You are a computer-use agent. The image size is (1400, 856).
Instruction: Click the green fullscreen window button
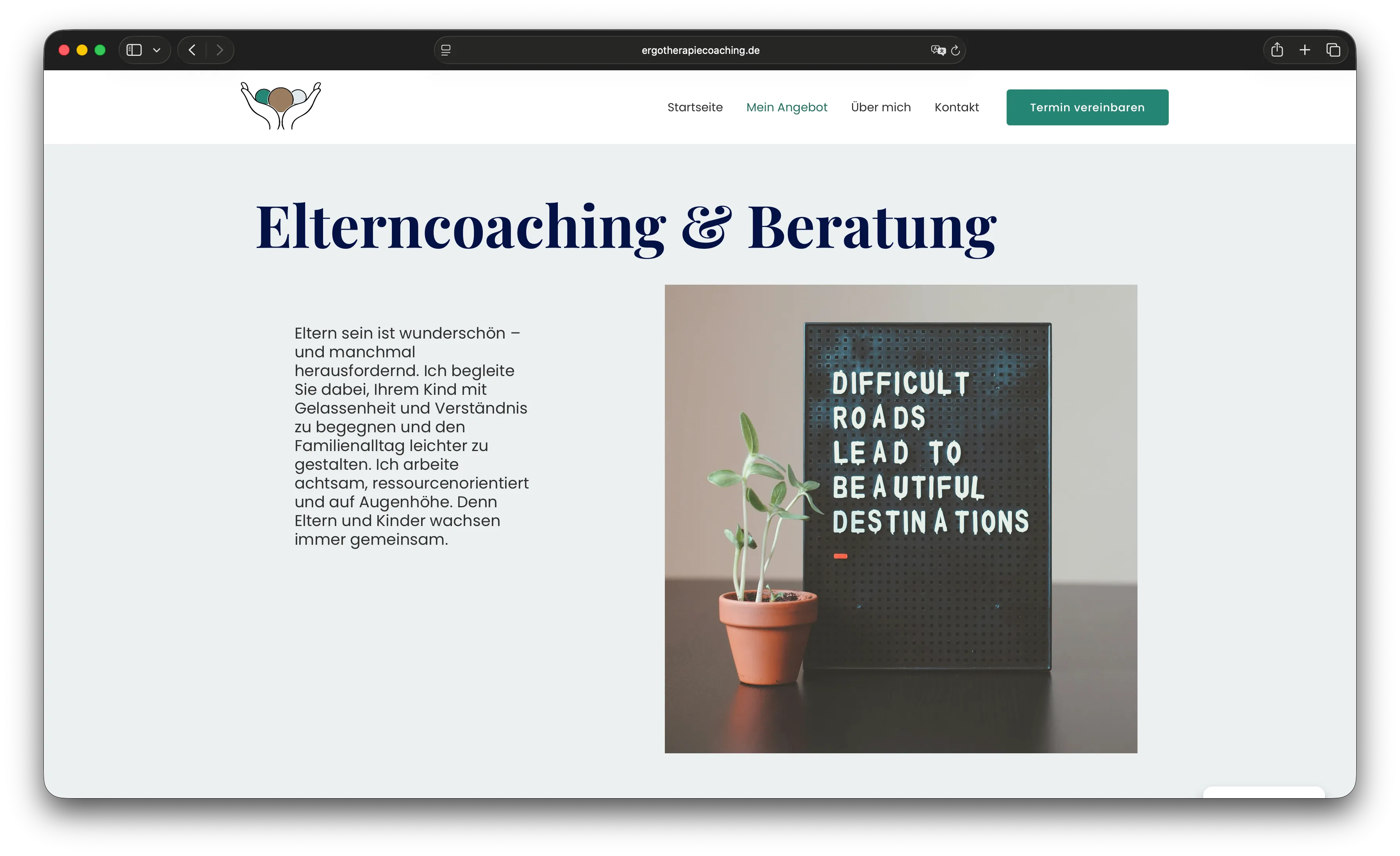coord(100,50)
